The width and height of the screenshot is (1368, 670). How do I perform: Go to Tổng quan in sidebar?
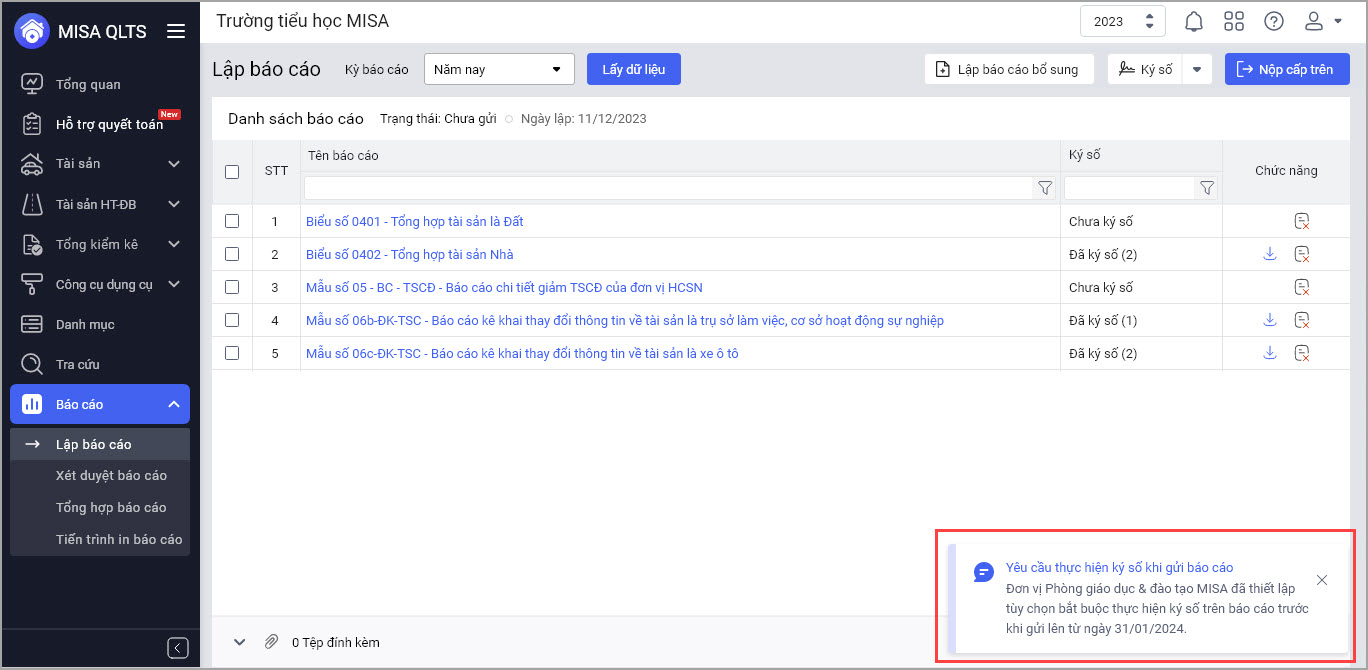(x=88, y=84)
